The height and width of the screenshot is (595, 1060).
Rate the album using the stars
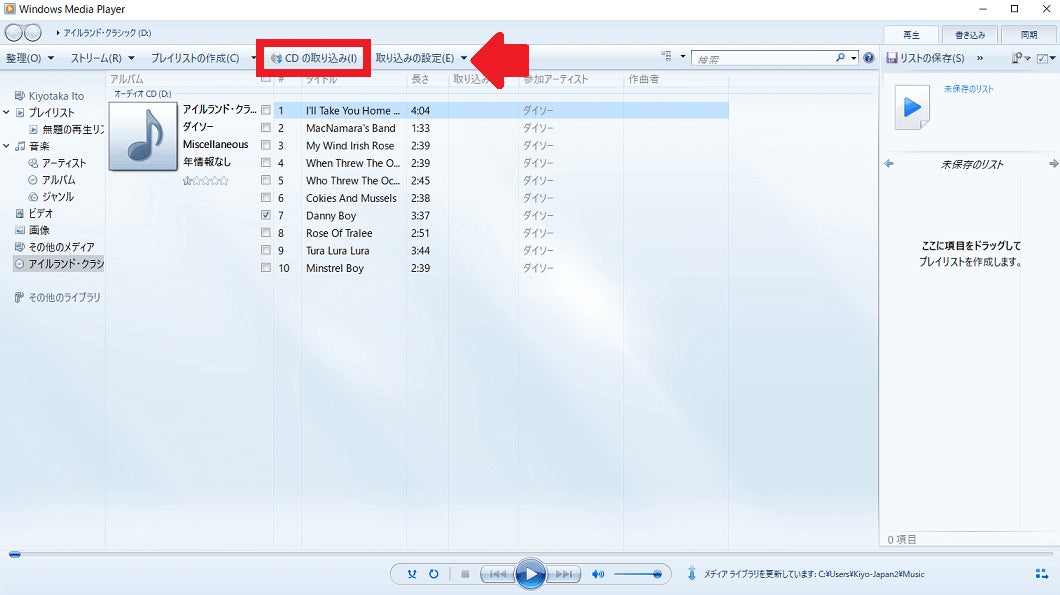pos(206,181)
